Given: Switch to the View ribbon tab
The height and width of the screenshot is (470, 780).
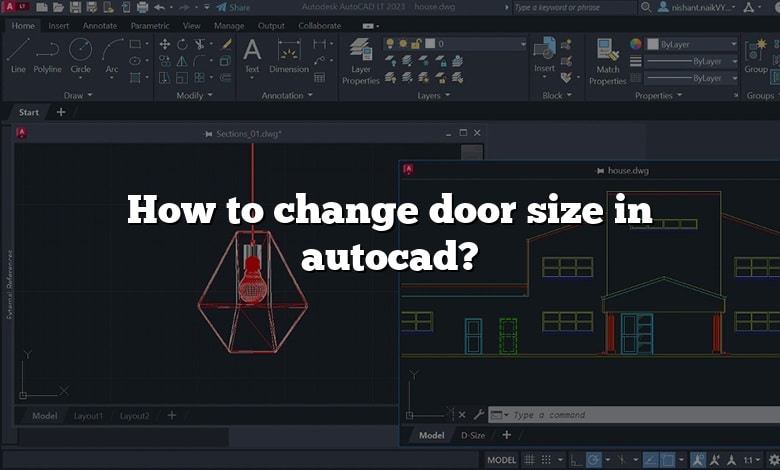Looking at the screenshot, I should (x=192, y=25).
